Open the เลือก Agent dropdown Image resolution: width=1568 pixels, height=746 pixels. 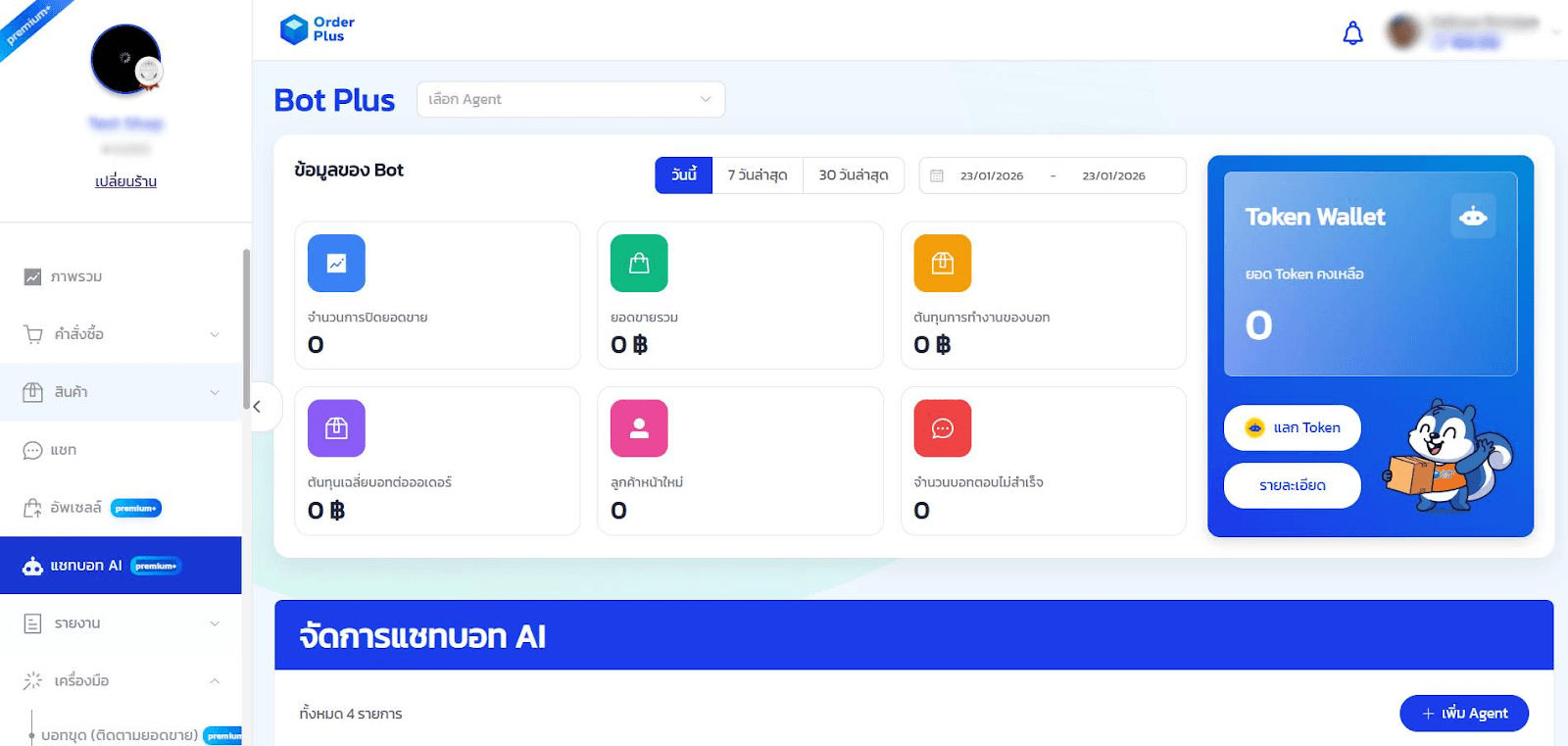pos(570,99)
